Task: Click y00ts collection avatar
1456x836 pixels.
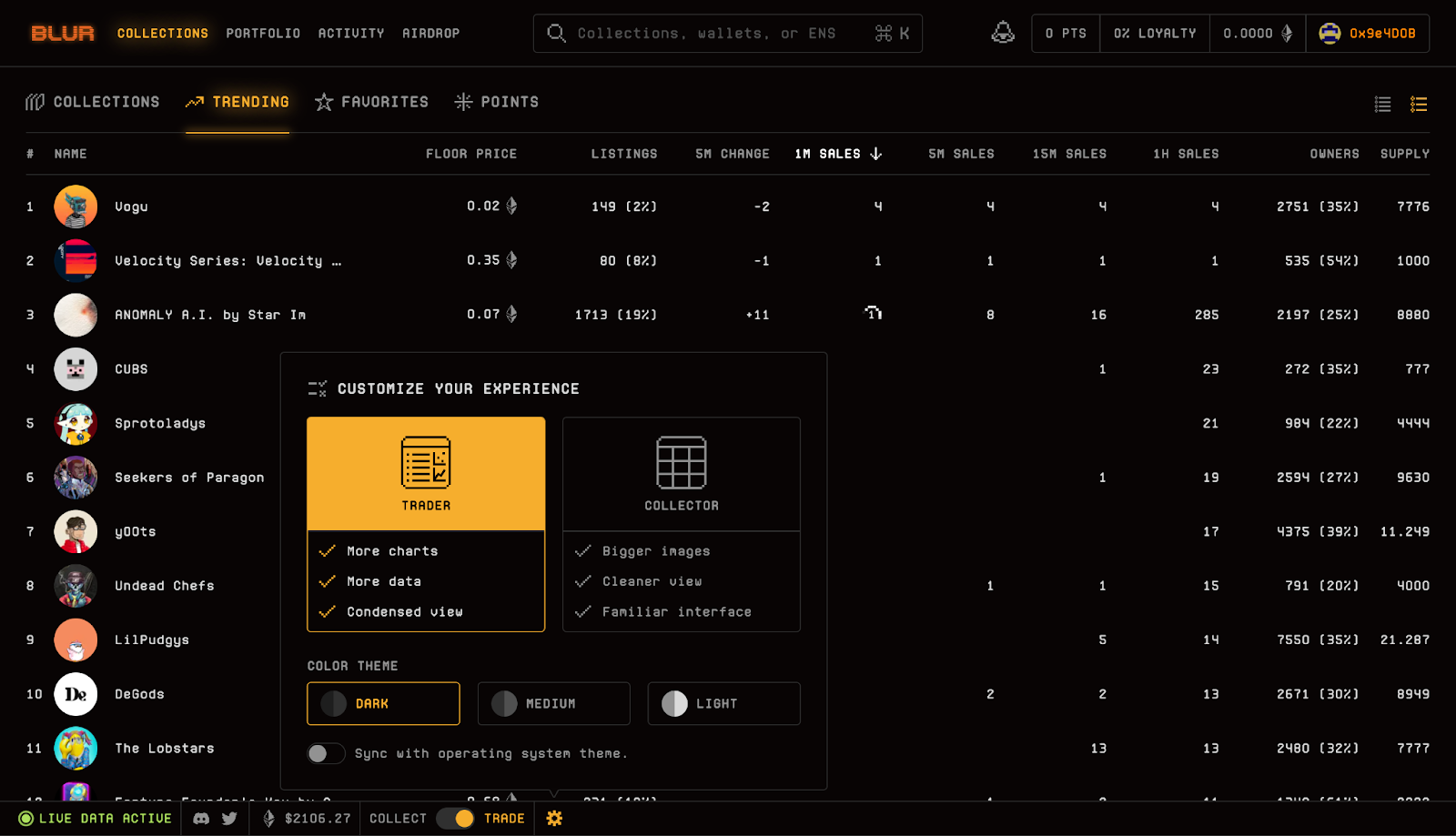Action: coord(76,531)
